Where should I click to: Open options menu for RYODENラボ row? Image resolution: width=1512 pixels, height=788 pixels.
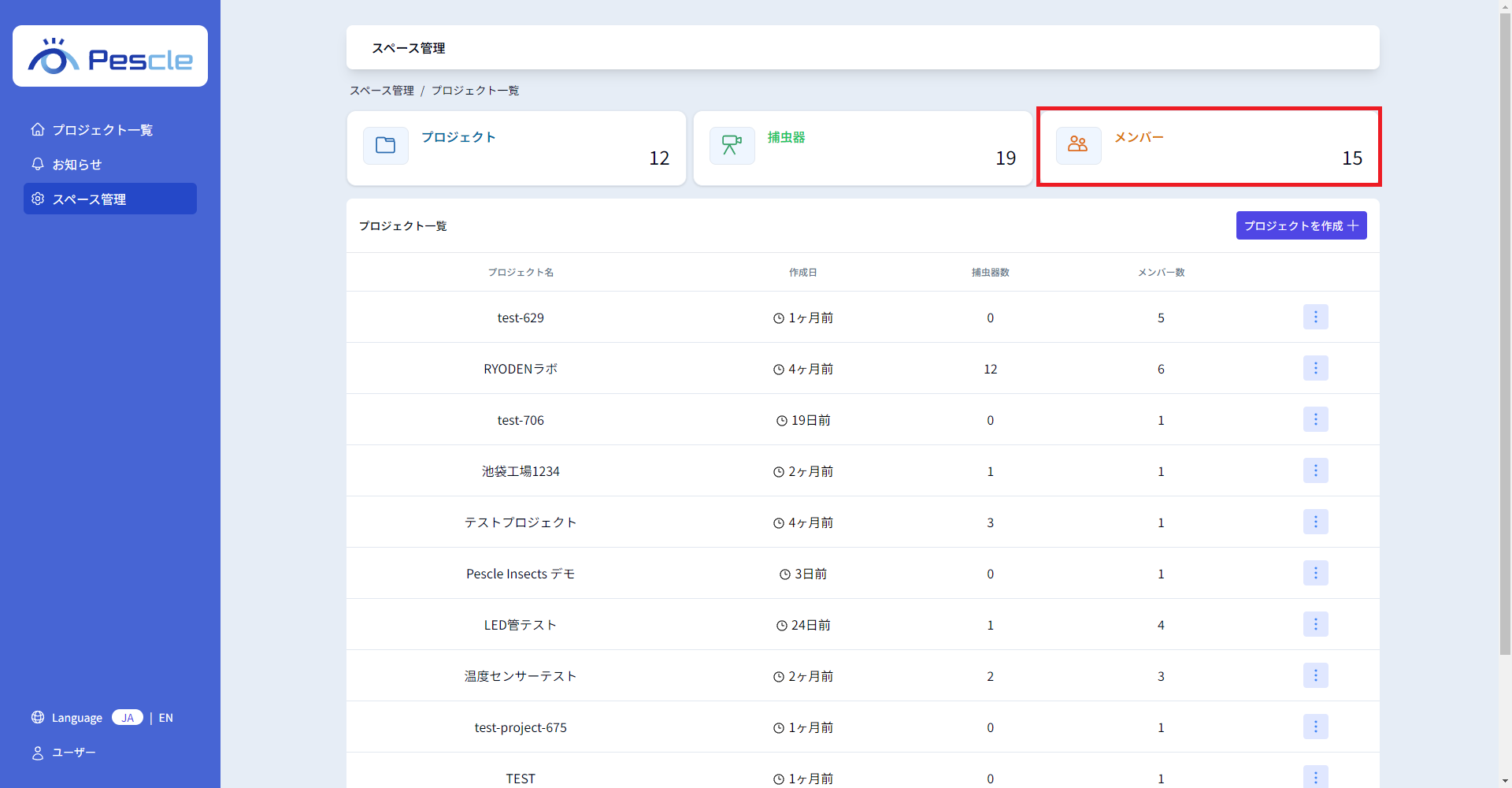click(x=1315, y=368)
